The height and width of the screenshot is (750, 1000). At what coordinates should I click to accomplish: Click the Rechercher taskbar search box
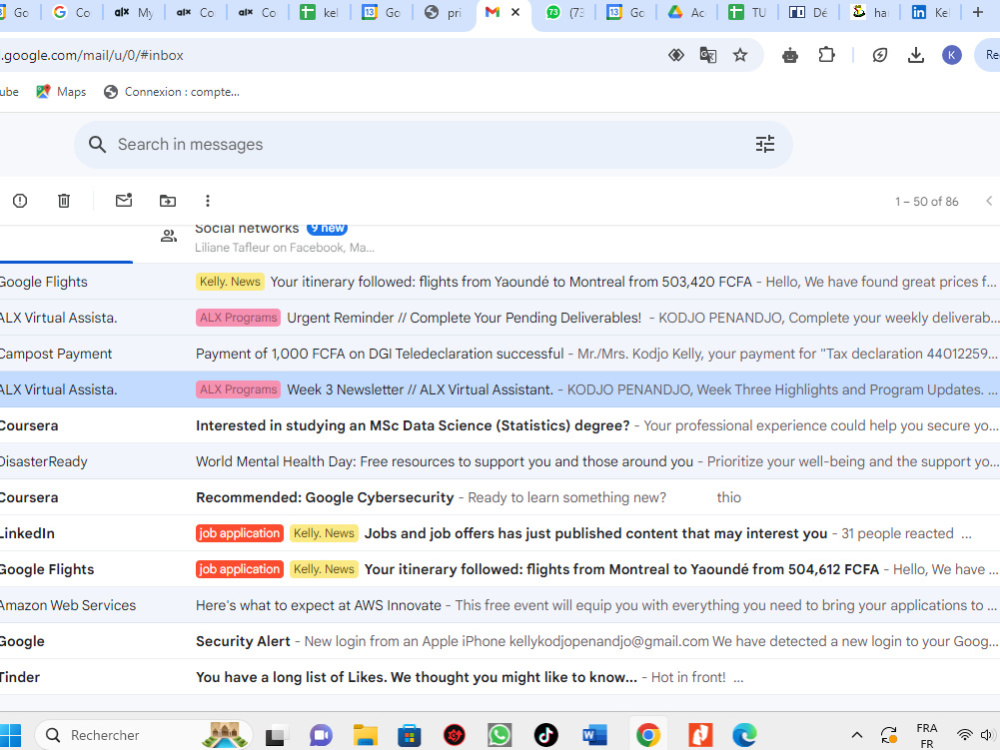144,735
